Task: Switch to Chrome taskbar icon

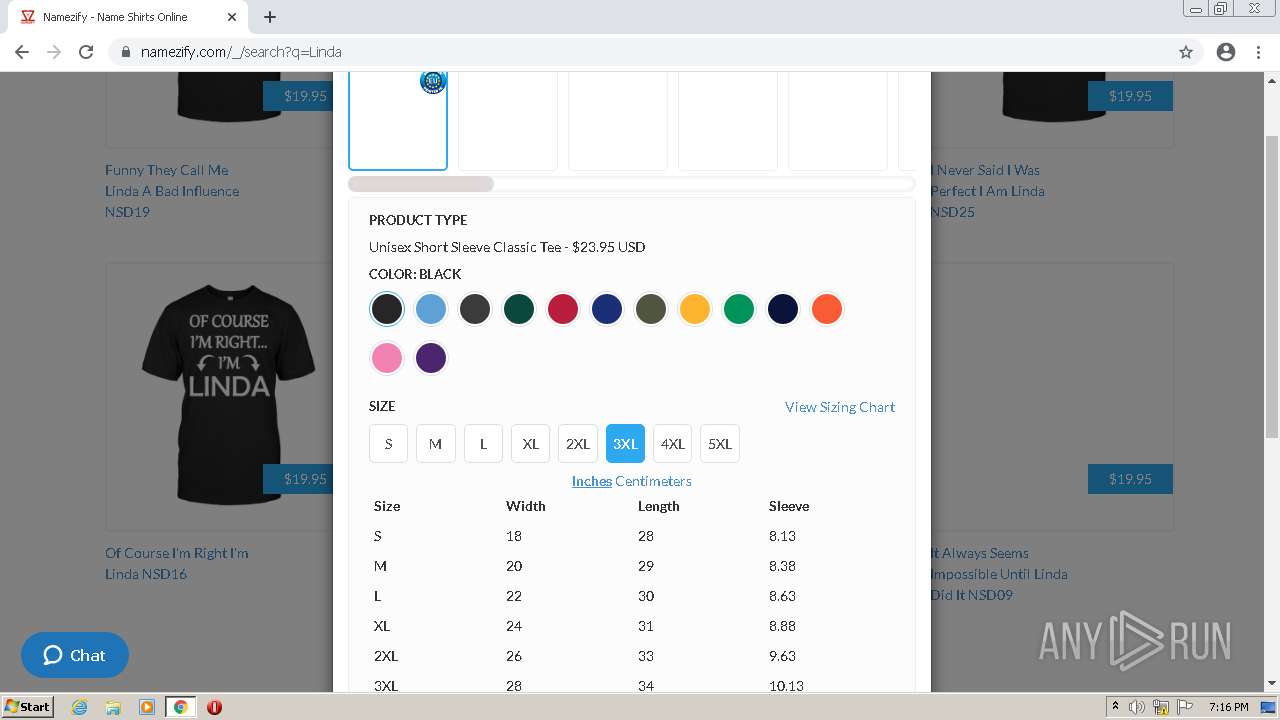Action: pyautogui.click(x=180, y=707)
